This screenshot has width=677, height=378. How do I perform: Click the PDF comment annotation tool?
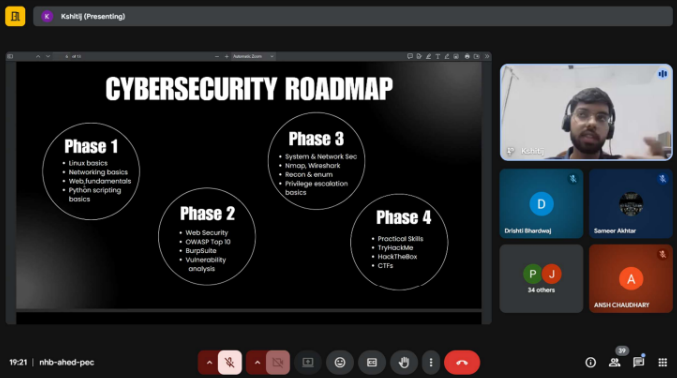point(410,56)
